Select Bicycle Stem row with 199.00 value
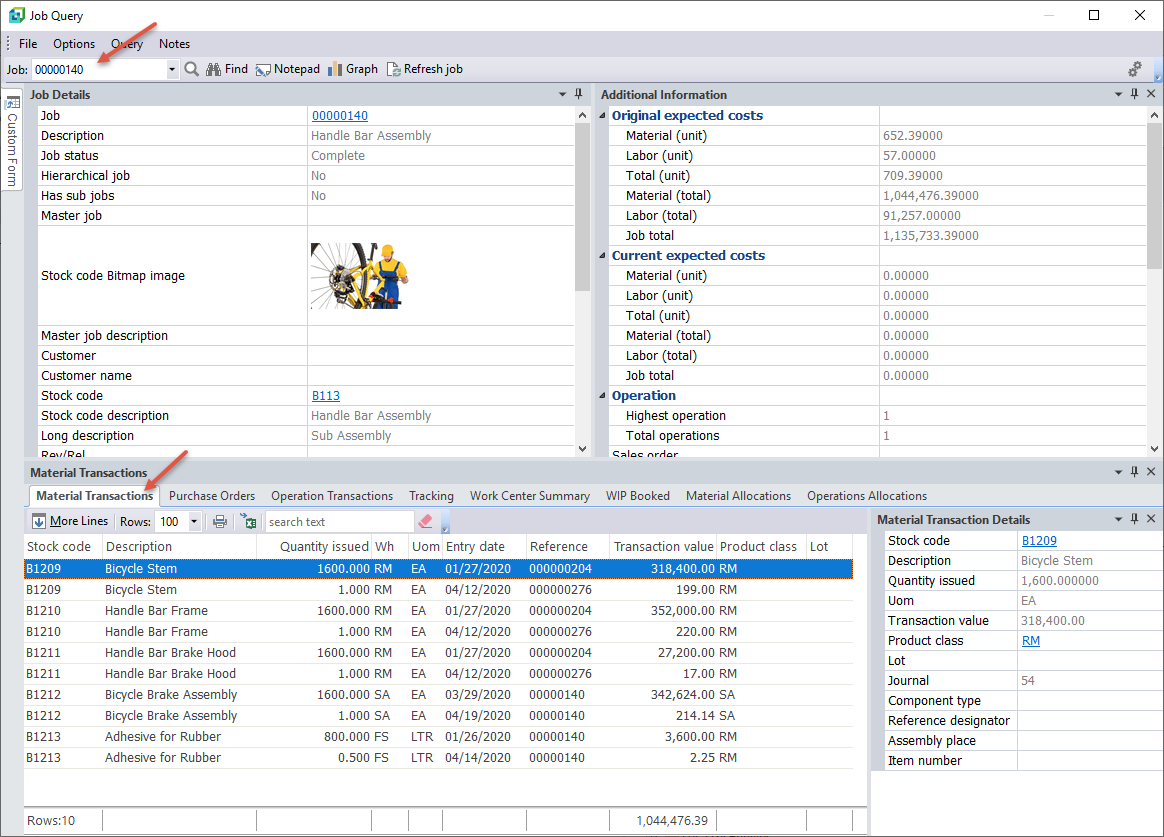Screen dimensions: 1164x837 click(438, 590)
